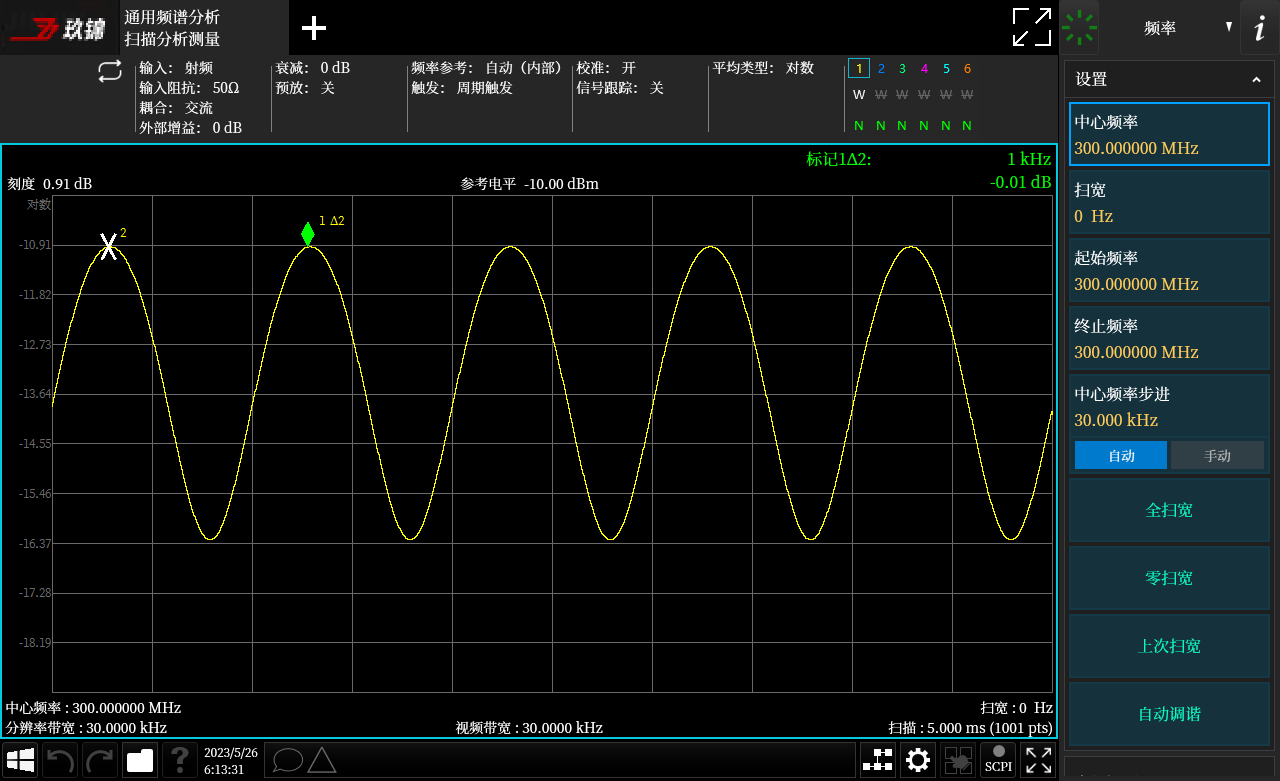Click the fullscreen expand arrows icon
Image resolution: width=1280 pixels, height=781 pixels.
[1031, 27]
